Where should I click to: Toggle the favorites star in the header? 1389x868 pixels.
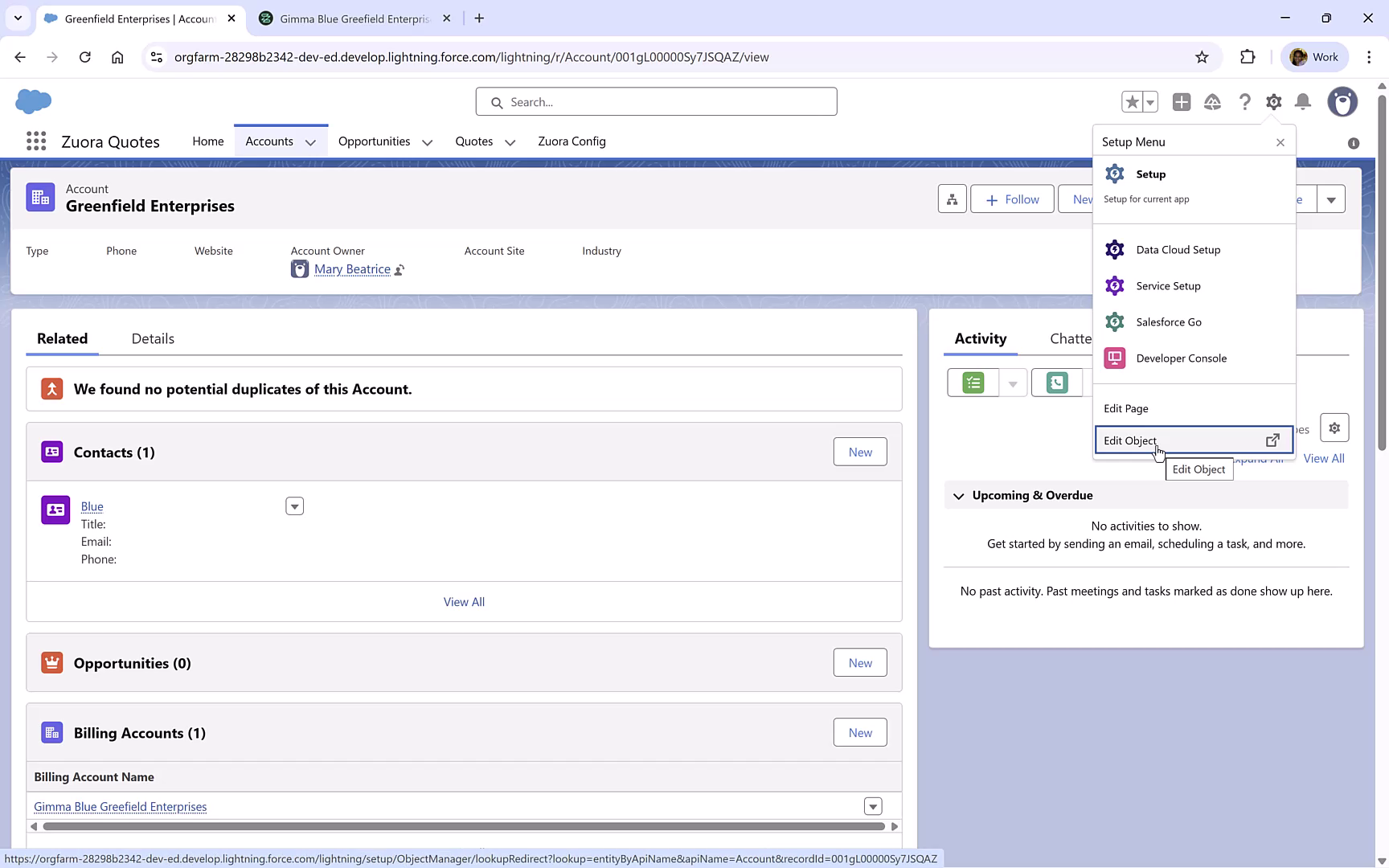1130,102
